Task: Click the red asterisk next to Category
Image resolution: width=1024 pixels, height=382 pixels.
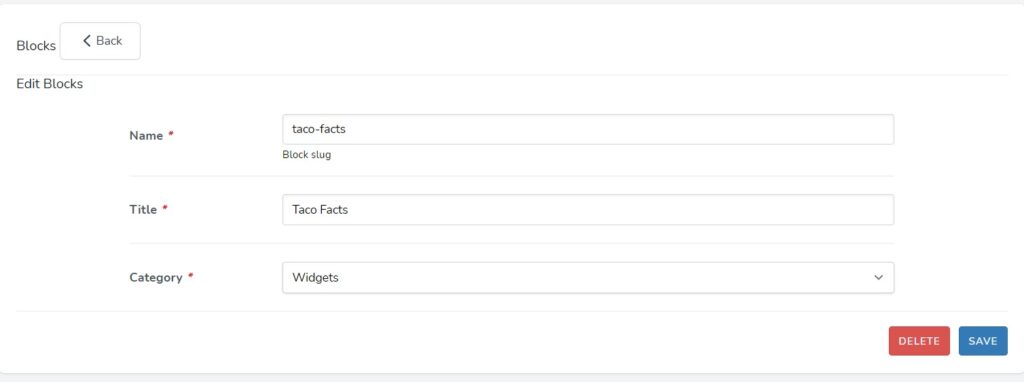Action: coord(191,276)
